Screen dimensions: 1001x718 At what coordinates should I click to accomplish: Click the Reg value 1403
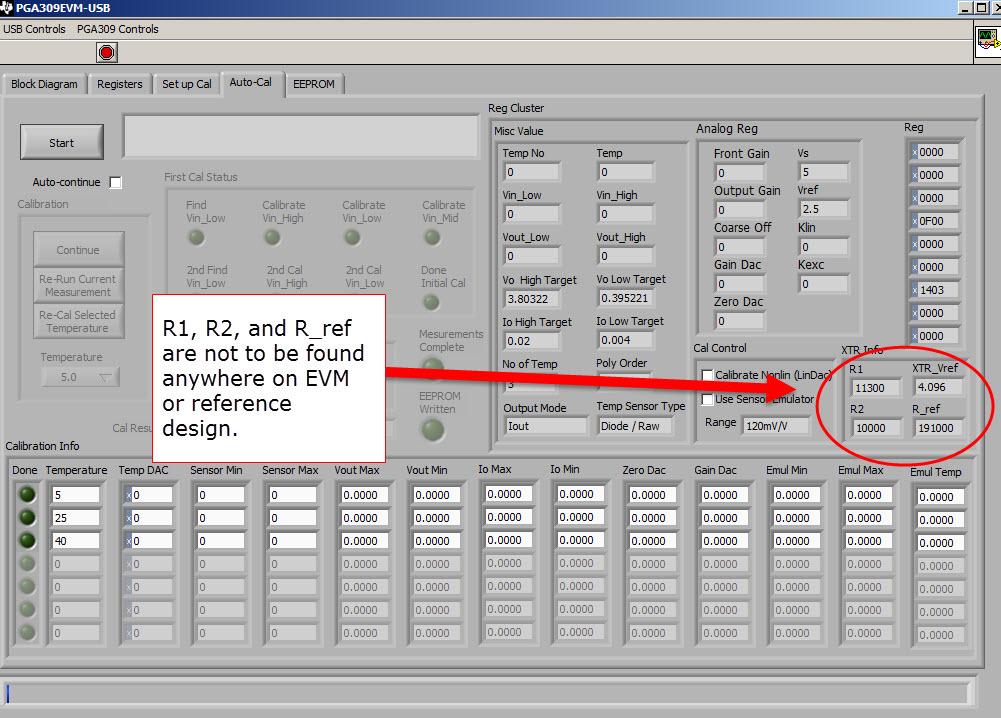(935, 290)
